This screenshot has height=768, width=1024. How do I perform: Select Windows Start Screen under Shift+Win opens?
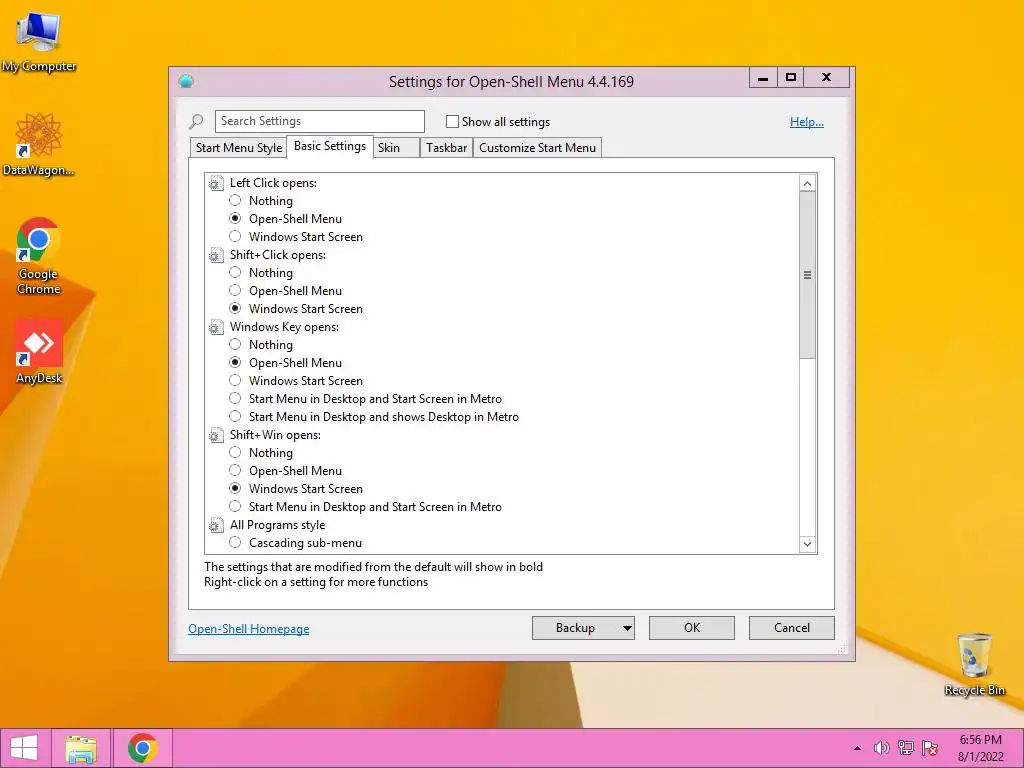(x=235, y=488)
